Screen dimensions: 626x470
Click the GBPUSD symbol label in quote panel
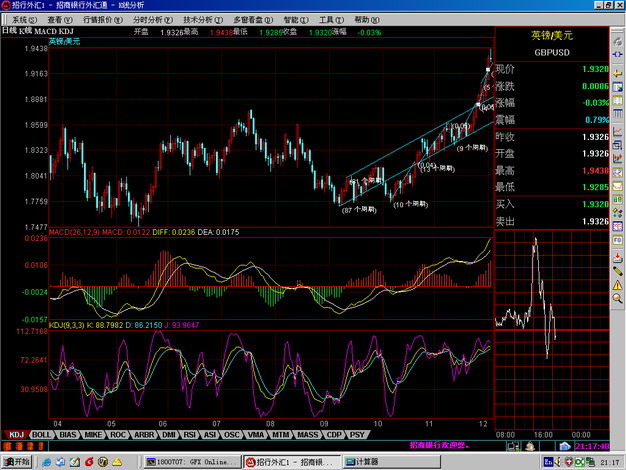549,51
